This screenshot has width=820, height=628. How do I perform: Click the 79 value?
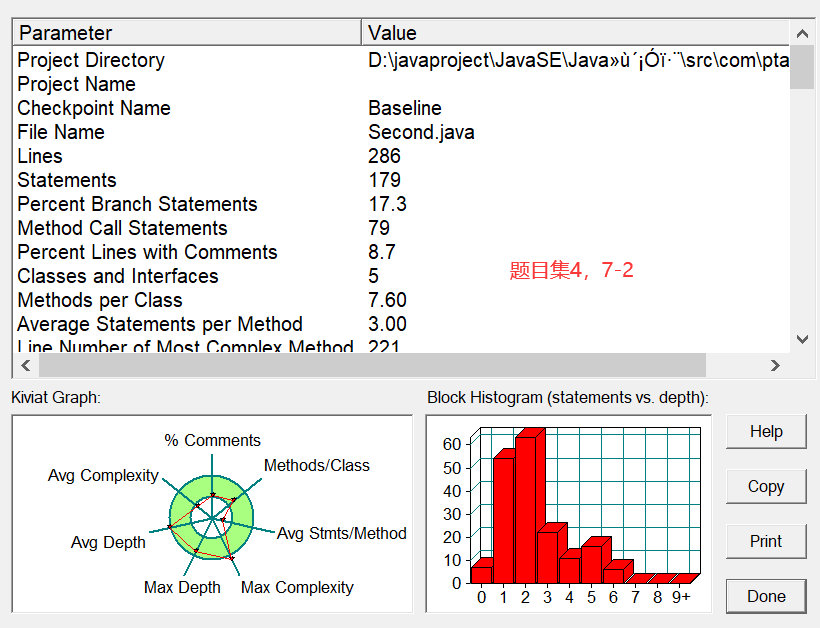[x=379, y=229]
